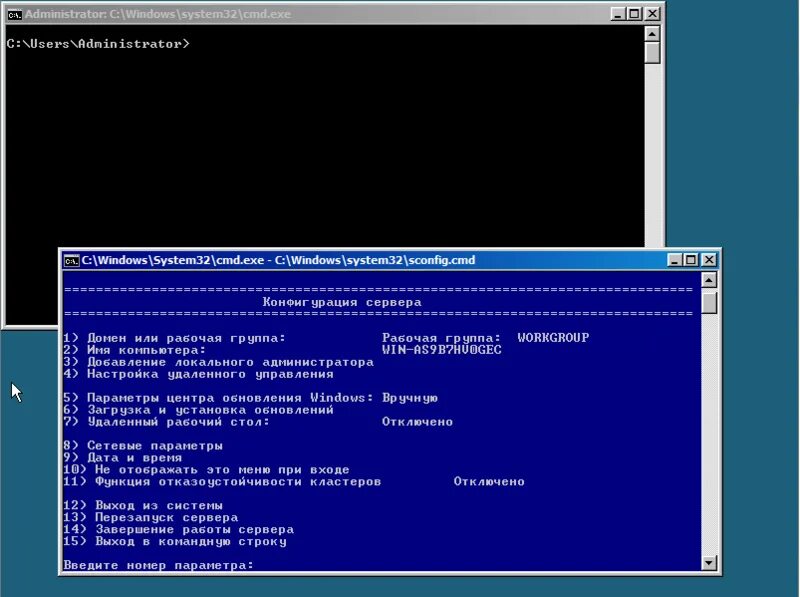Image resolution: width=800 pixels, height=597 pixels.
Task: Click 'Отключено' value for failover clustering
Action: [489, 482]
